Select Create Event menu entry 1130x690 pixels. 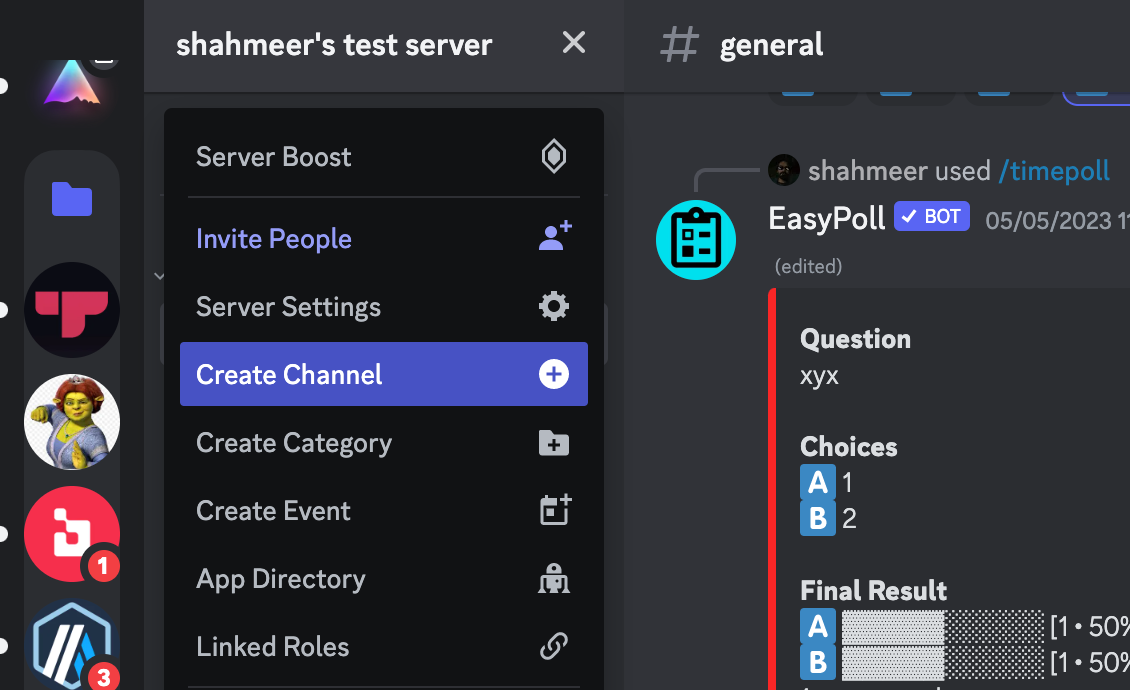tap(383, 510)
